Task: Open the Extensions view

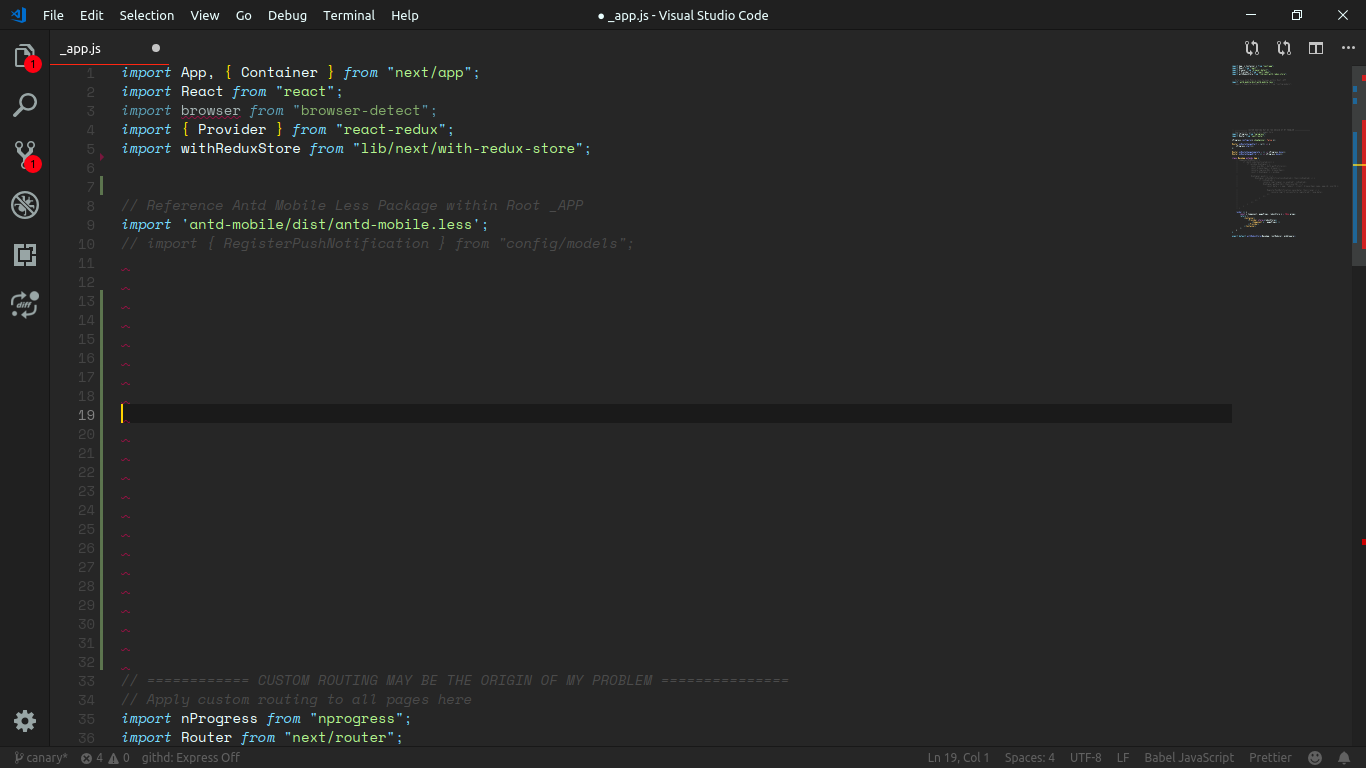Action: click(x=26, y=255)
